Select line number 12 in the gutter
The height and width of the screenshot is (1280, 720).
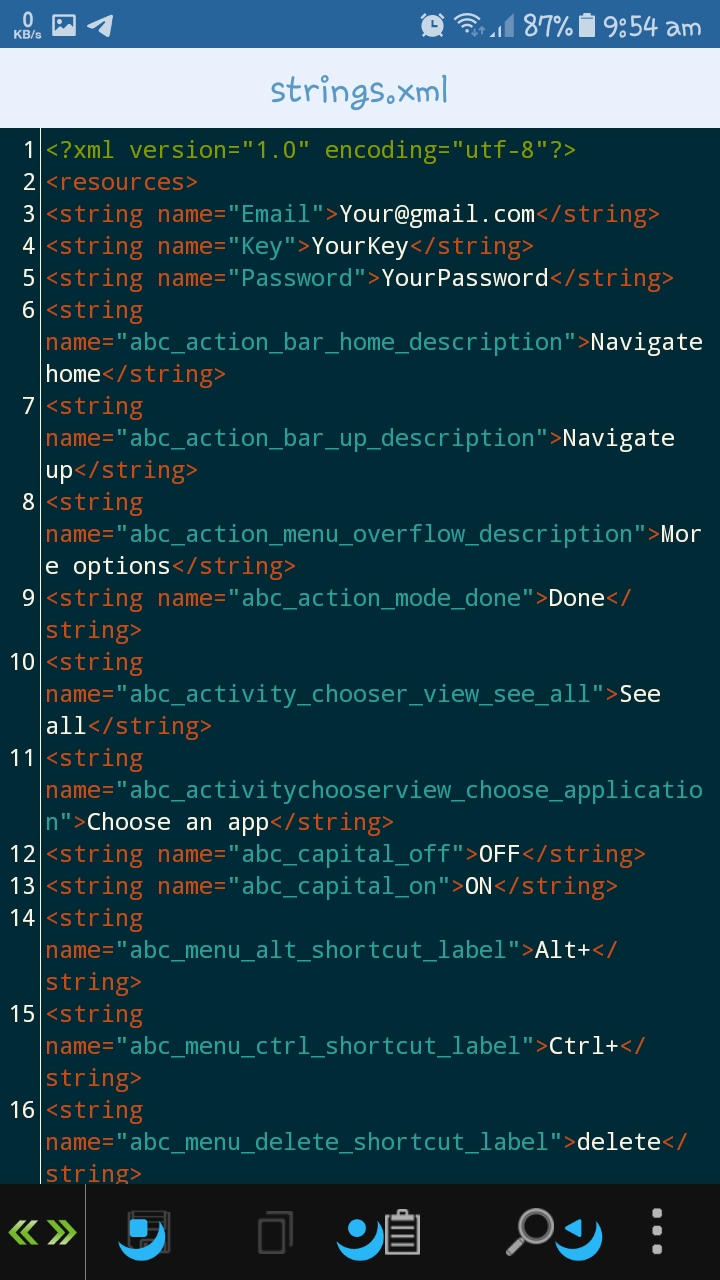click(23, 854)
